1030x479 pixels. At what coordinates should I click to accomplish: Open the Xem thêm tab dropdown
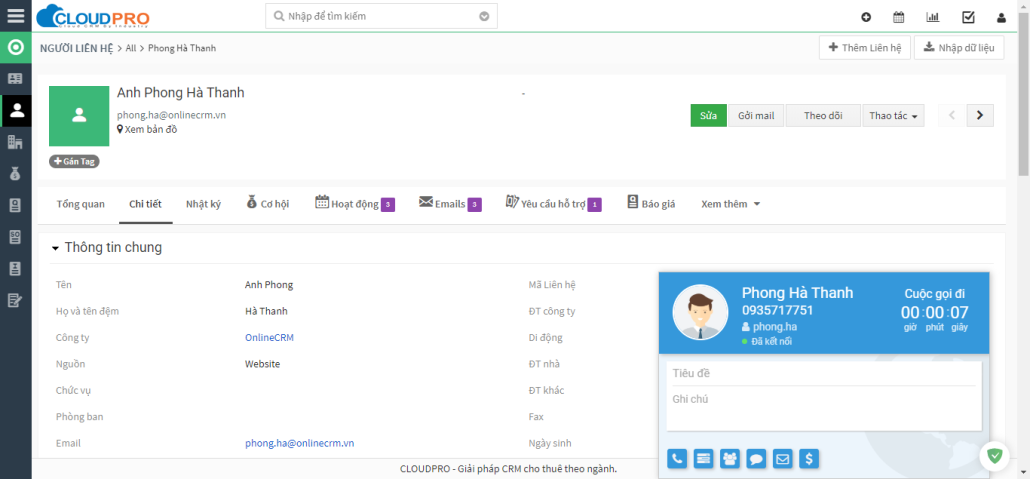(x=730, y=204)
